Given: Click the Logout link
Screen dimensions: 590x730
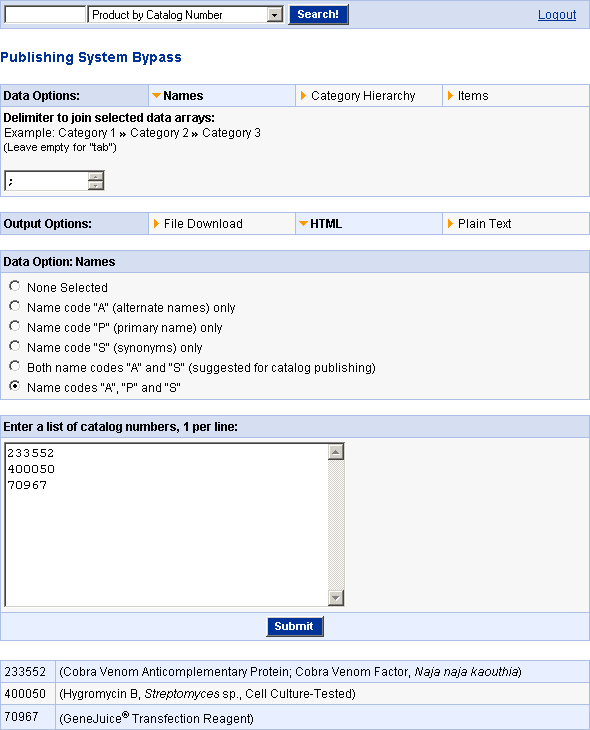Looking at the screenshot, I should coord(557,15).
